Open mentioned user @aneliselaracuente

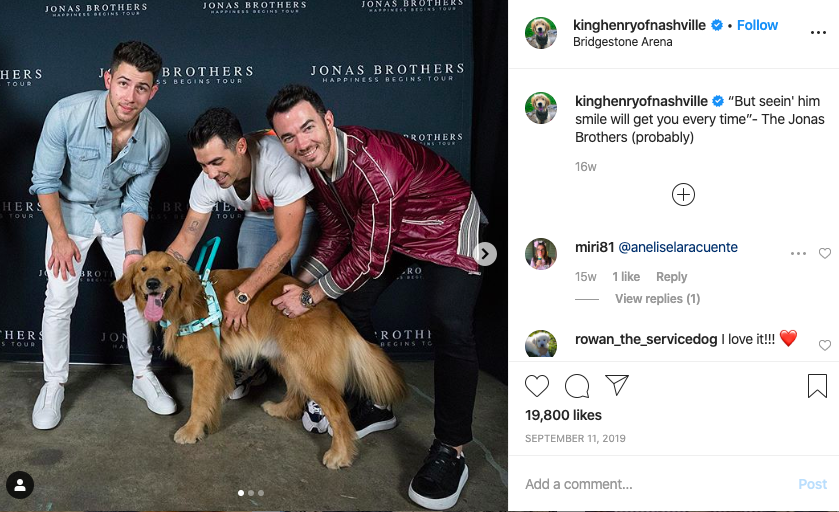[x=677, y=247]
